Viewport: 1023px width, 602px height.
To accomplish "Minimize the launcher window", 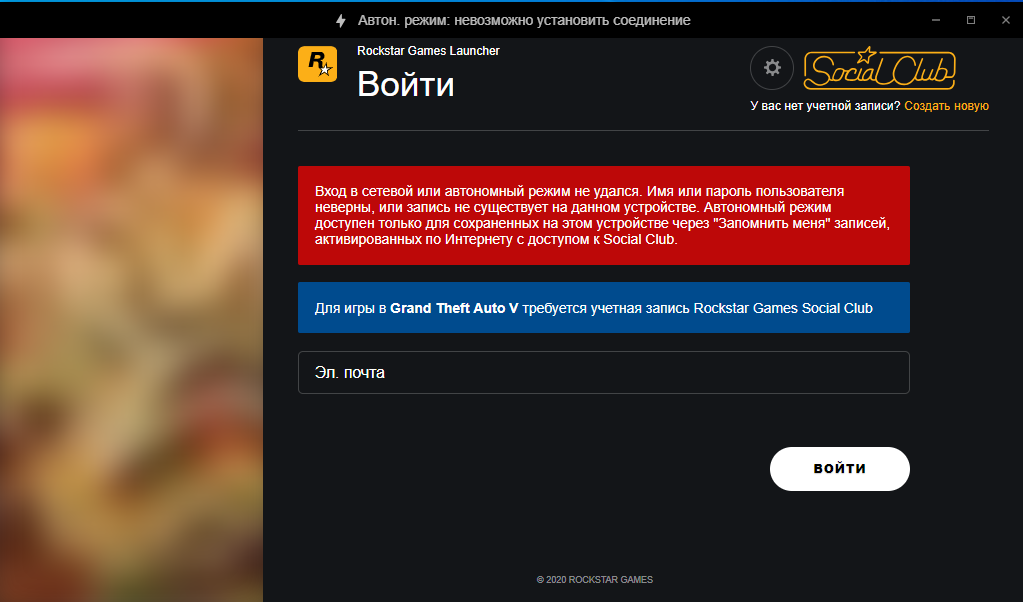I will tap(936, 20).
